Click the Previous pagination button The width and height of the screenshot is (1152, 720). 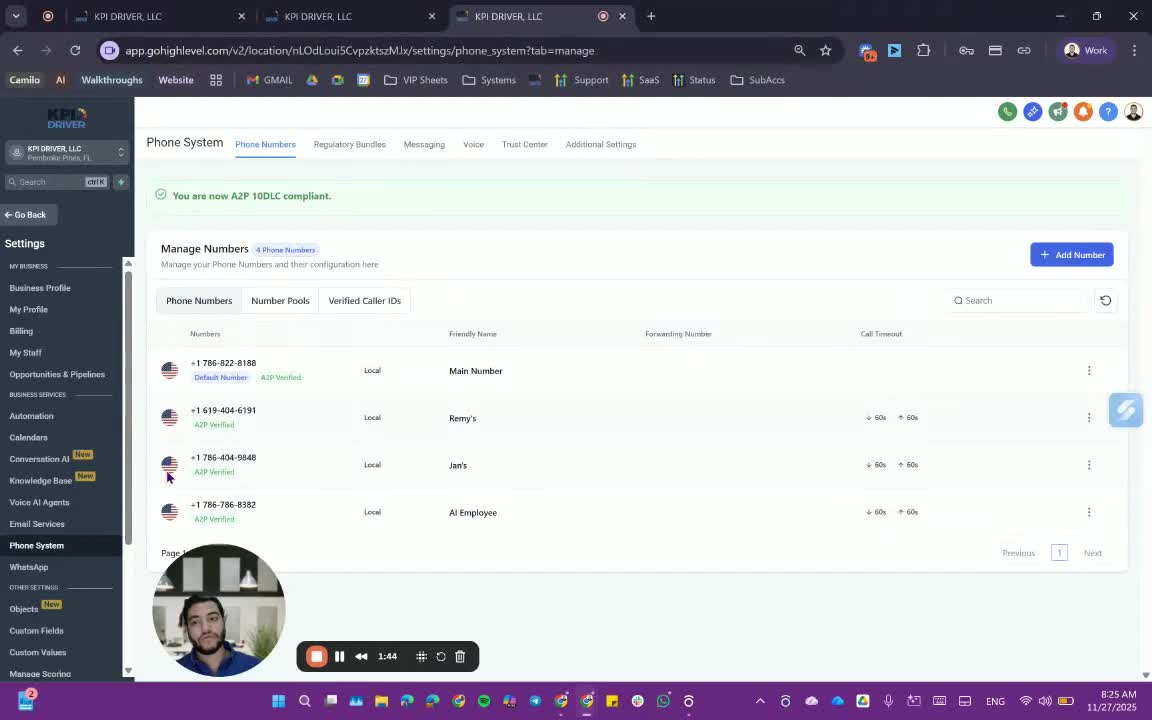[x=1018, y=552]
